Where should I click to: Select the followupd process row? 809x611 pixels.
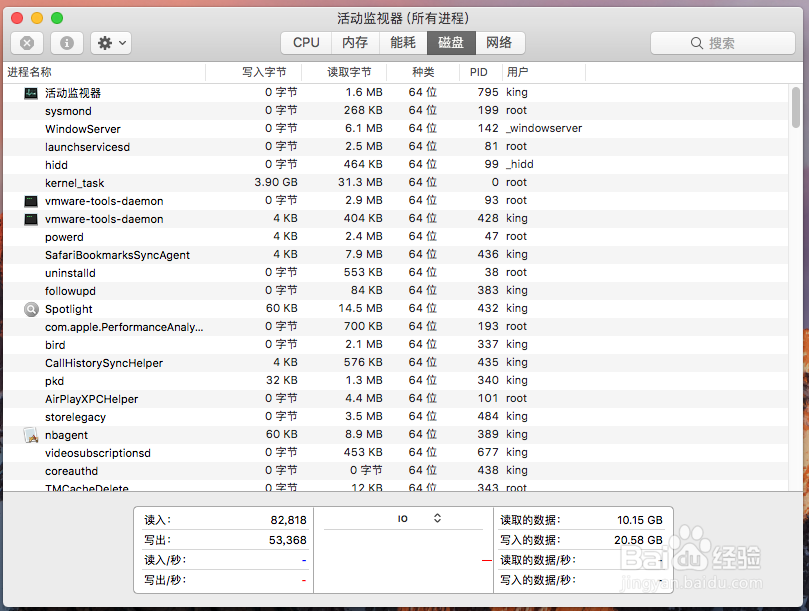click(x=396, y=291)
